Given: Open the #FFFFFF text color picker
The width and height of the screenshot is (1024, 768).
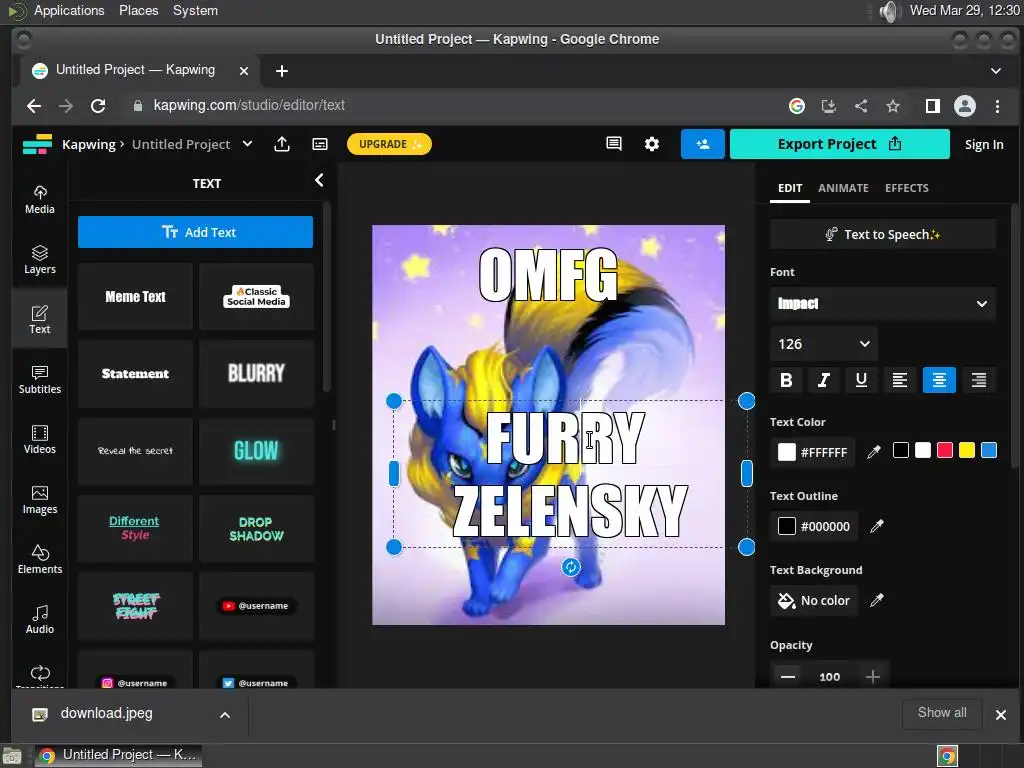Looking at the screenshot, I should (812, 452).
